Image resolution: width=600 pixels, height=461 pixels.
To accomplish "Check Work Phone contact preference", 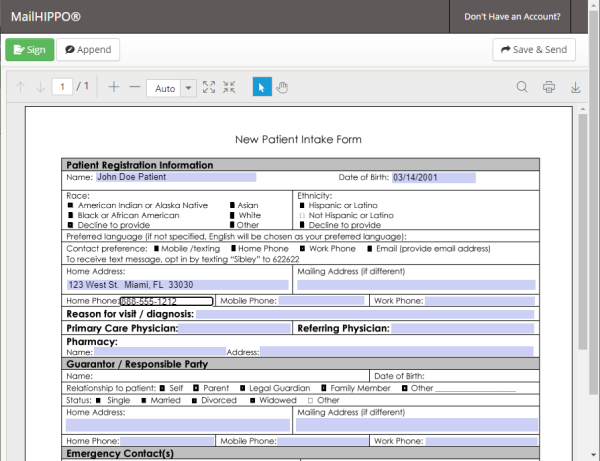I will tap(302, 249).
